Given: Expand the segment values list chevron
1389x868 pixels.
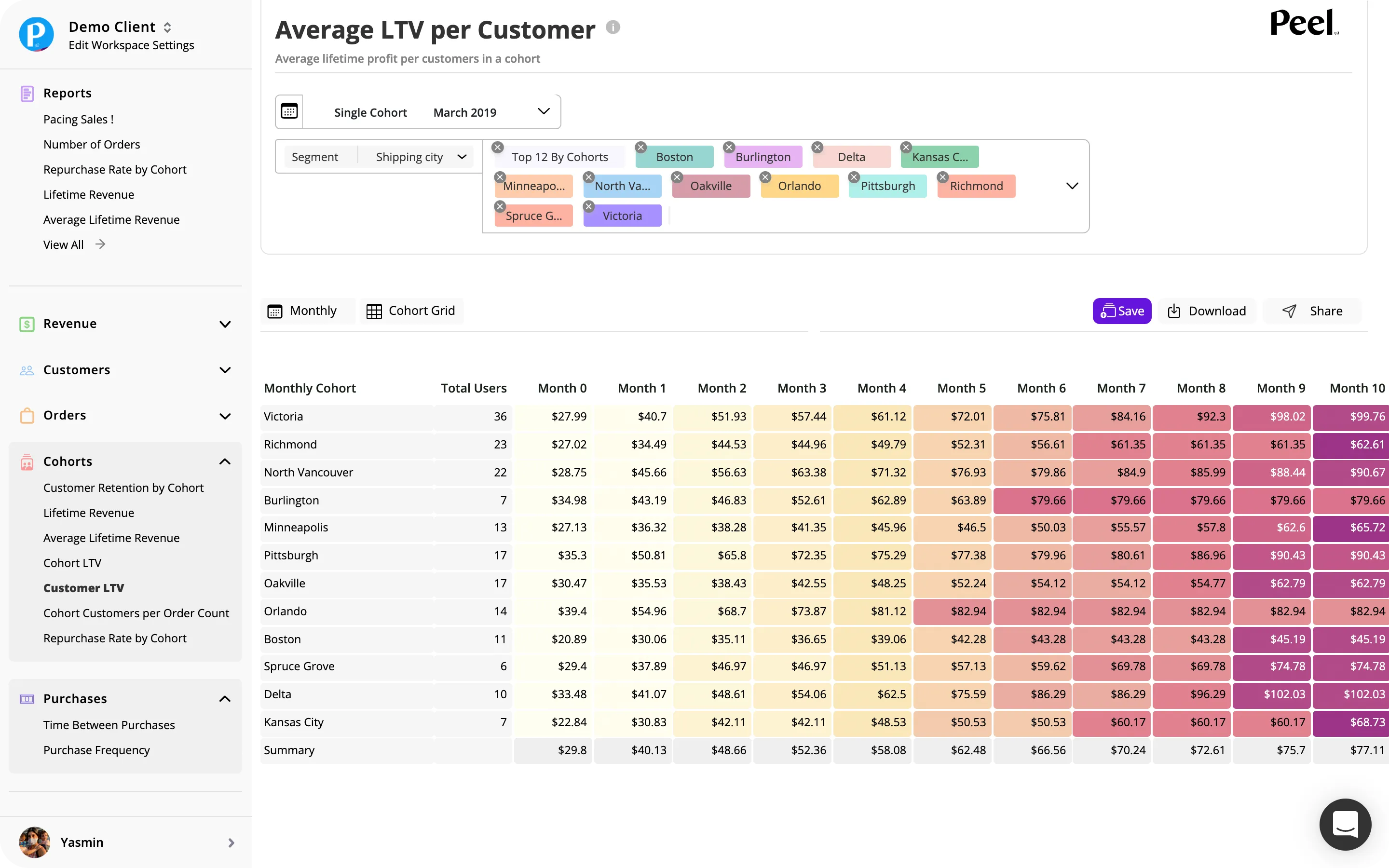Looking at the screenshot, I should [1072, 186].
